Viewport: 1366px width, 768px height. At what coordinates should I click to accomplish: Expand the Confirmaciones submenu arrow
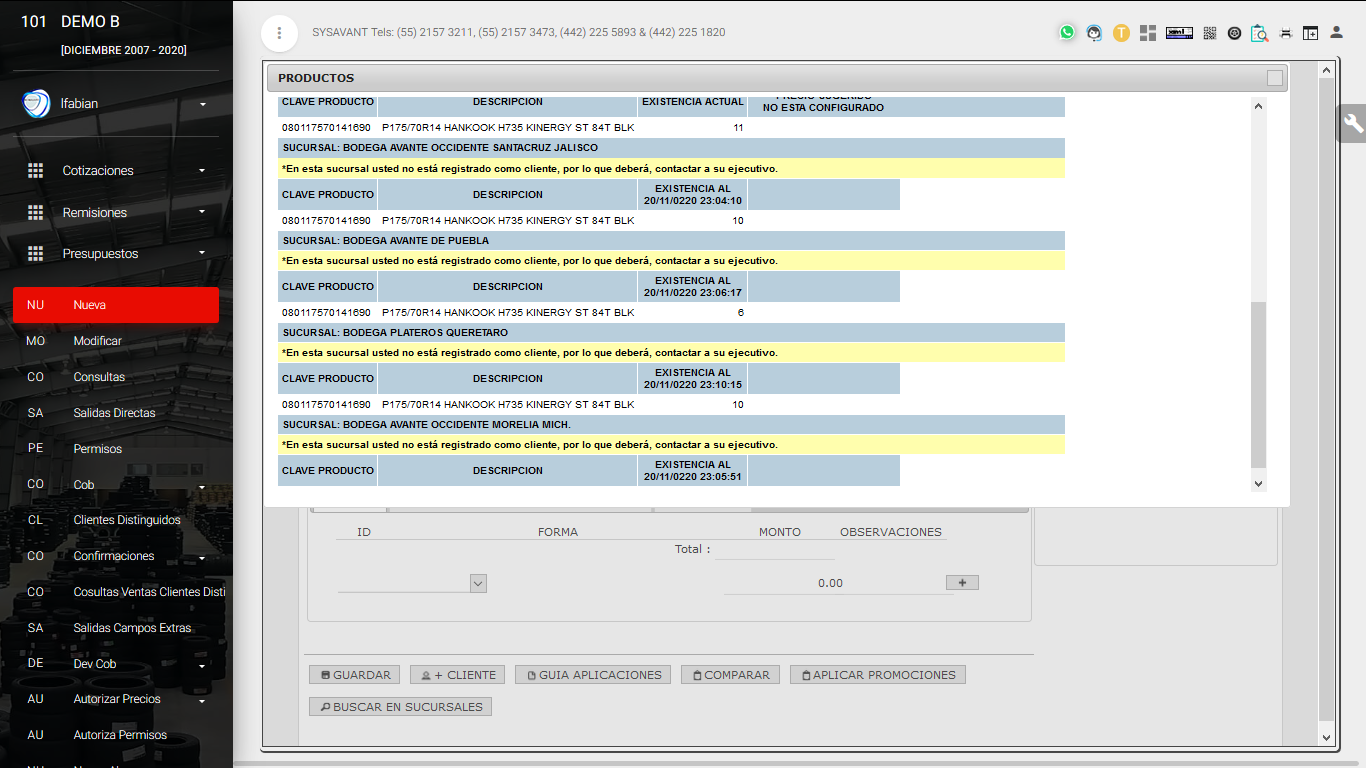click(202, 559)
